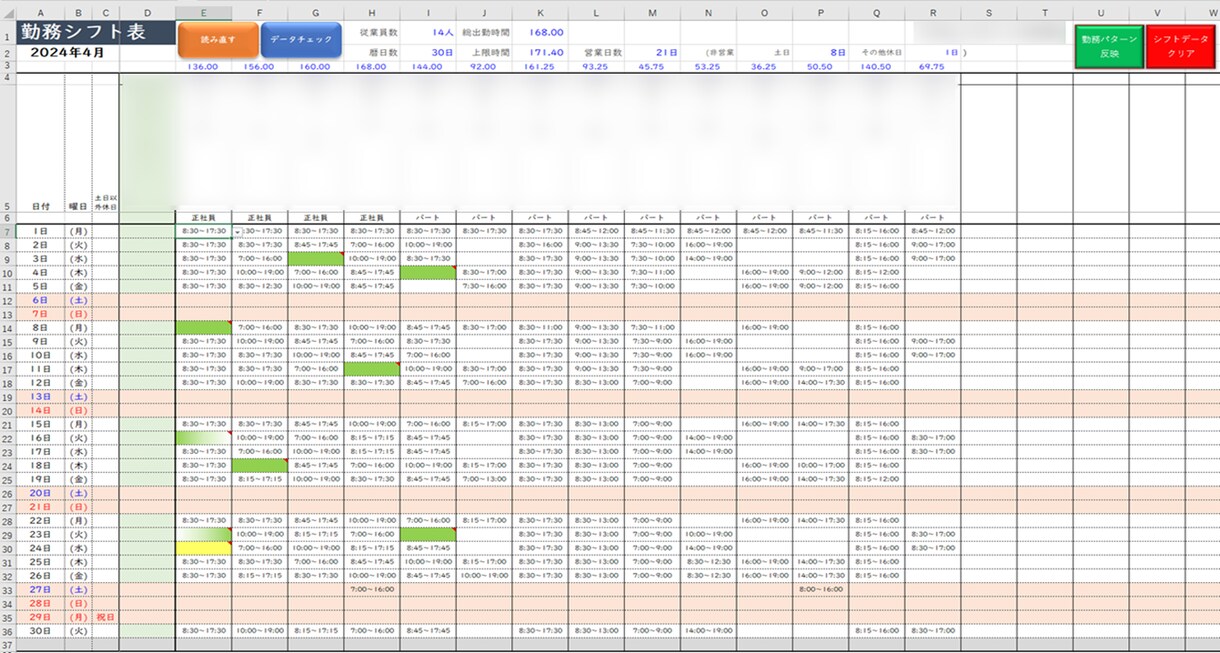This screenshot has height=653, width=1220.
Task: Click the 168.00 total work hours value
Action: pos(548,32)
